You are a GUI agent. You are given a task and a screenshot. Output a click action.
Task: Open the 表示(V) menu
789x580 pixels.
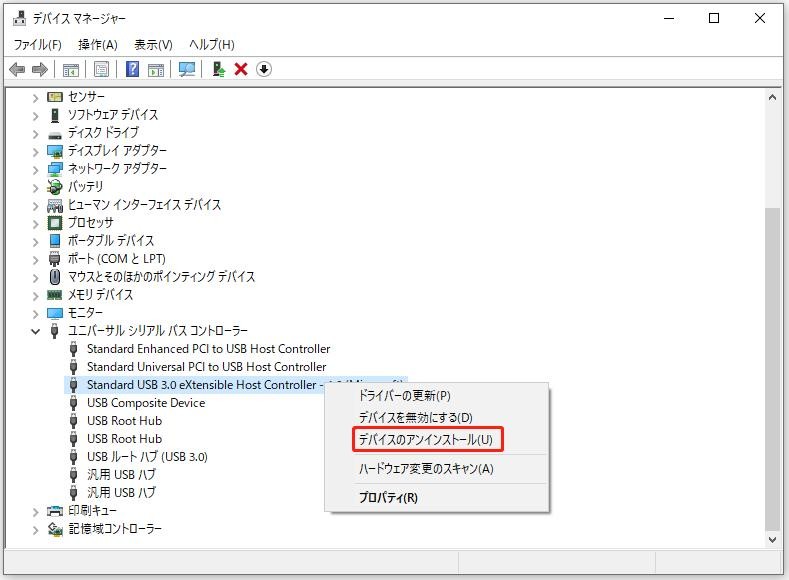[153, 44]
